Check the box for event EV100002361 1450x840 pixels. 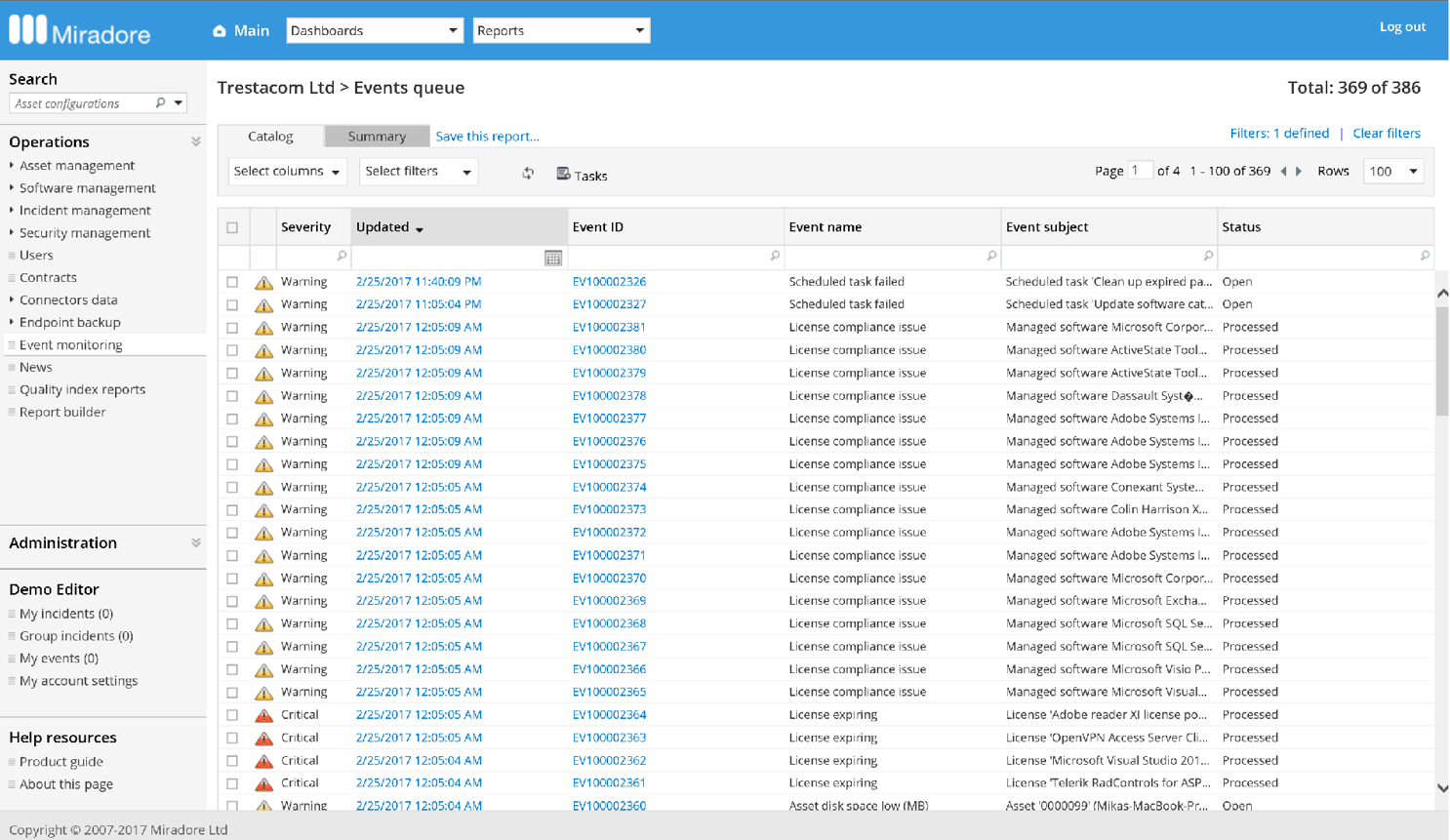point(232,783)
